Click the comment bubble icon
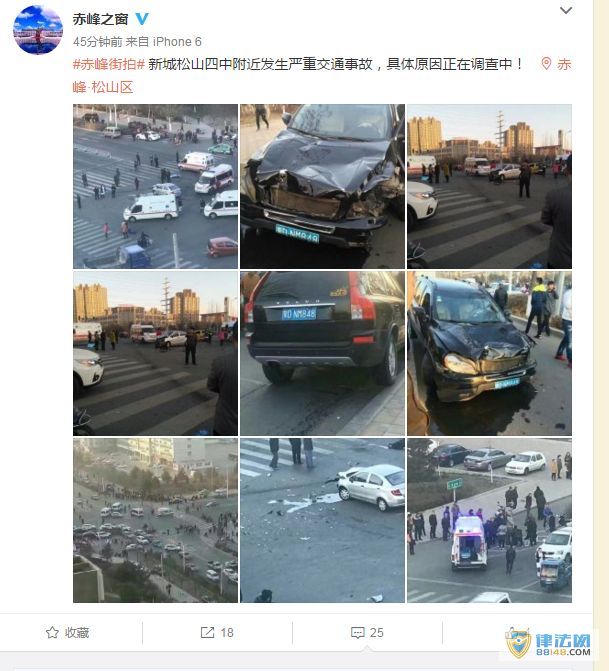 tap(357, 632)
